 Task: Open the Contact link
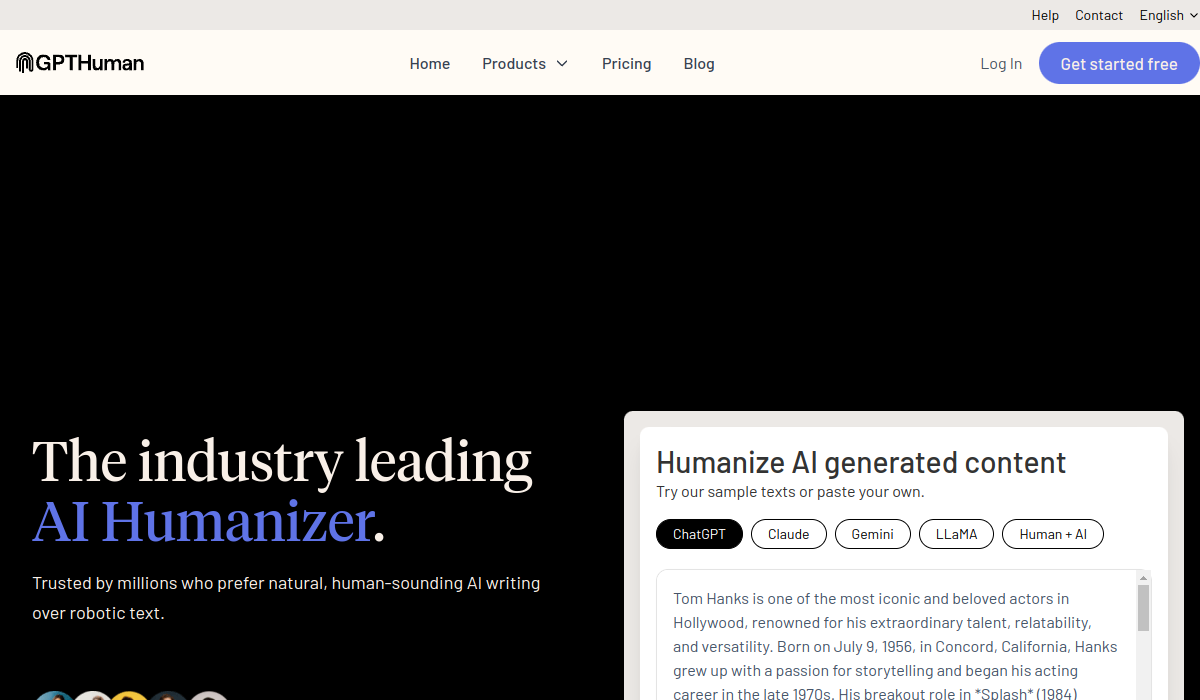1099,15
